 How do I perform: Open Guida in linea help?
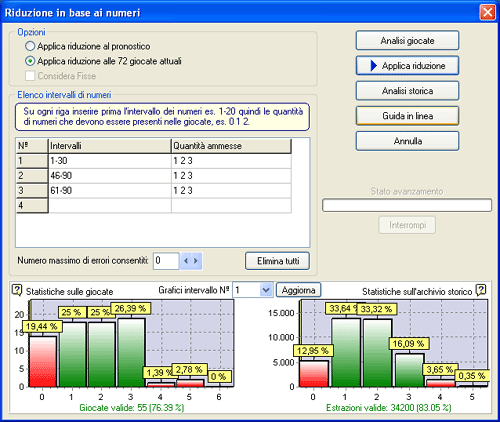click(x=407, y=116)
